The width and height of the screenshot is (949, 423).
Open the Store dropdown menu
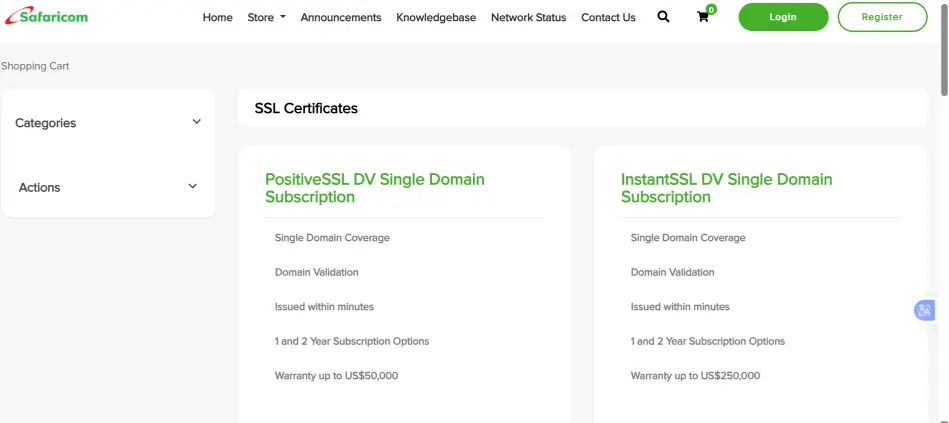(266, 18)
